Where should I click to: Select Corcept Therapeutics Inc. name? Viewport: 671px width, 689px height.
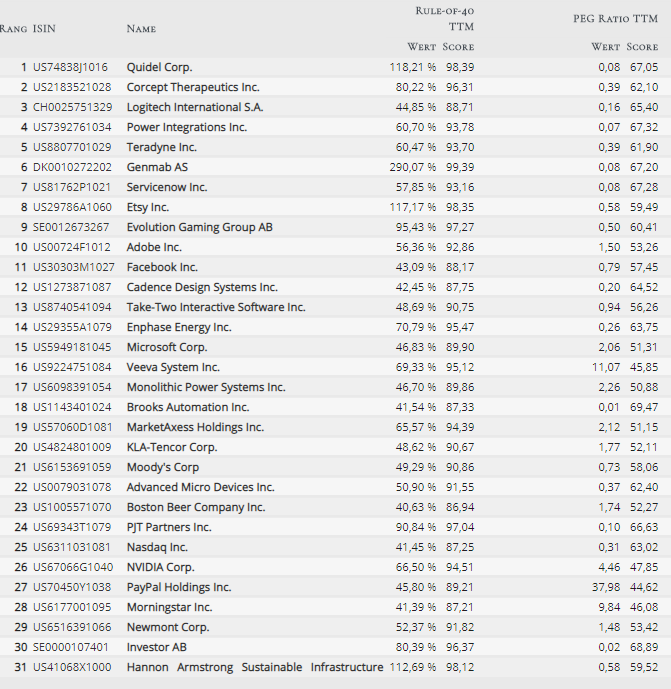click(x=193, y=87)
